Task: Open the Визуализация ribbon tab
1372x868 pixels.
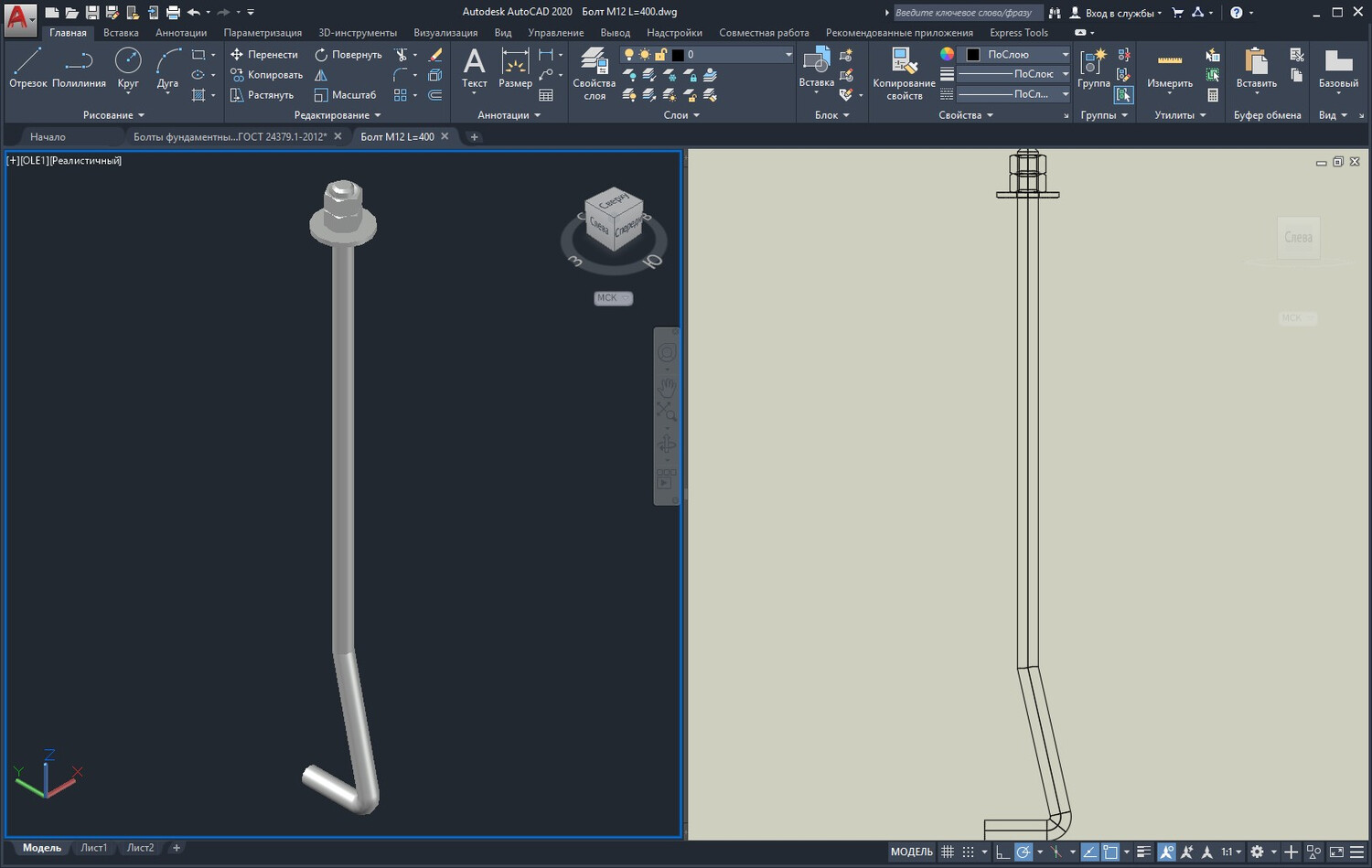Action: 445,33
